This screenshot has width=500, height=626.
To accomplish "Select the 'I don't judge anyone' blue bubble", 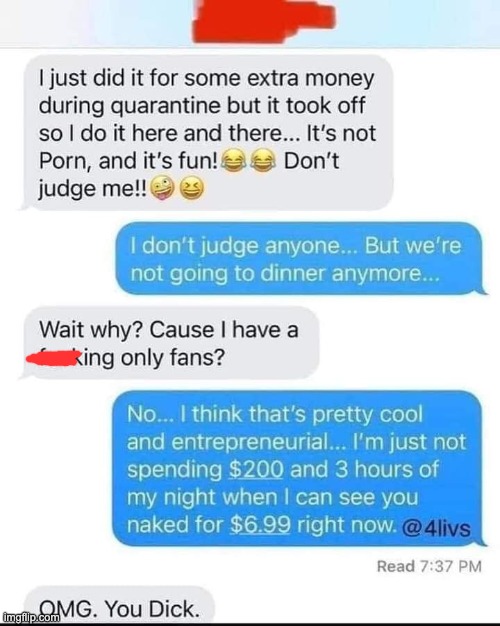I will pos(301,258).
